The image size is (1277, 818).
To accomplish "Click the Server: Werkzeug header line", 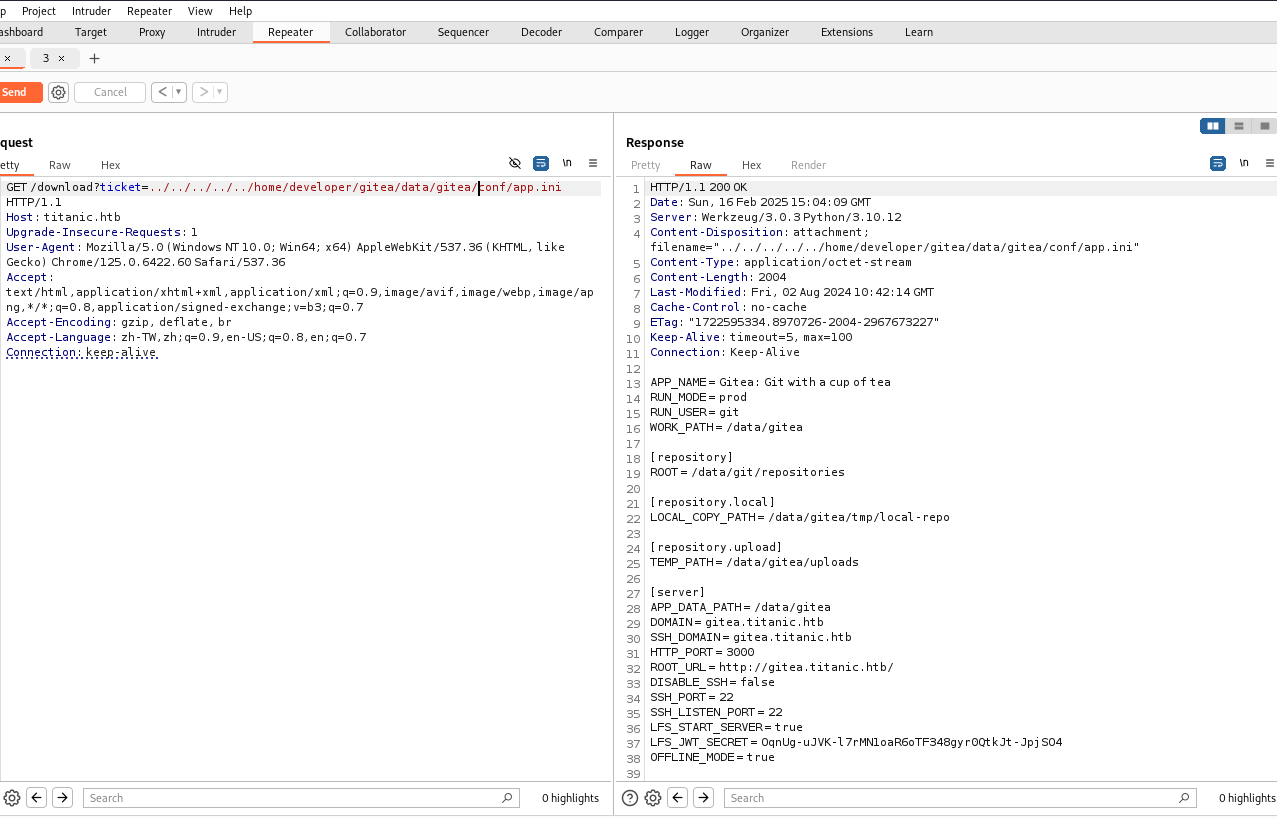I will (x=776, y=217).
